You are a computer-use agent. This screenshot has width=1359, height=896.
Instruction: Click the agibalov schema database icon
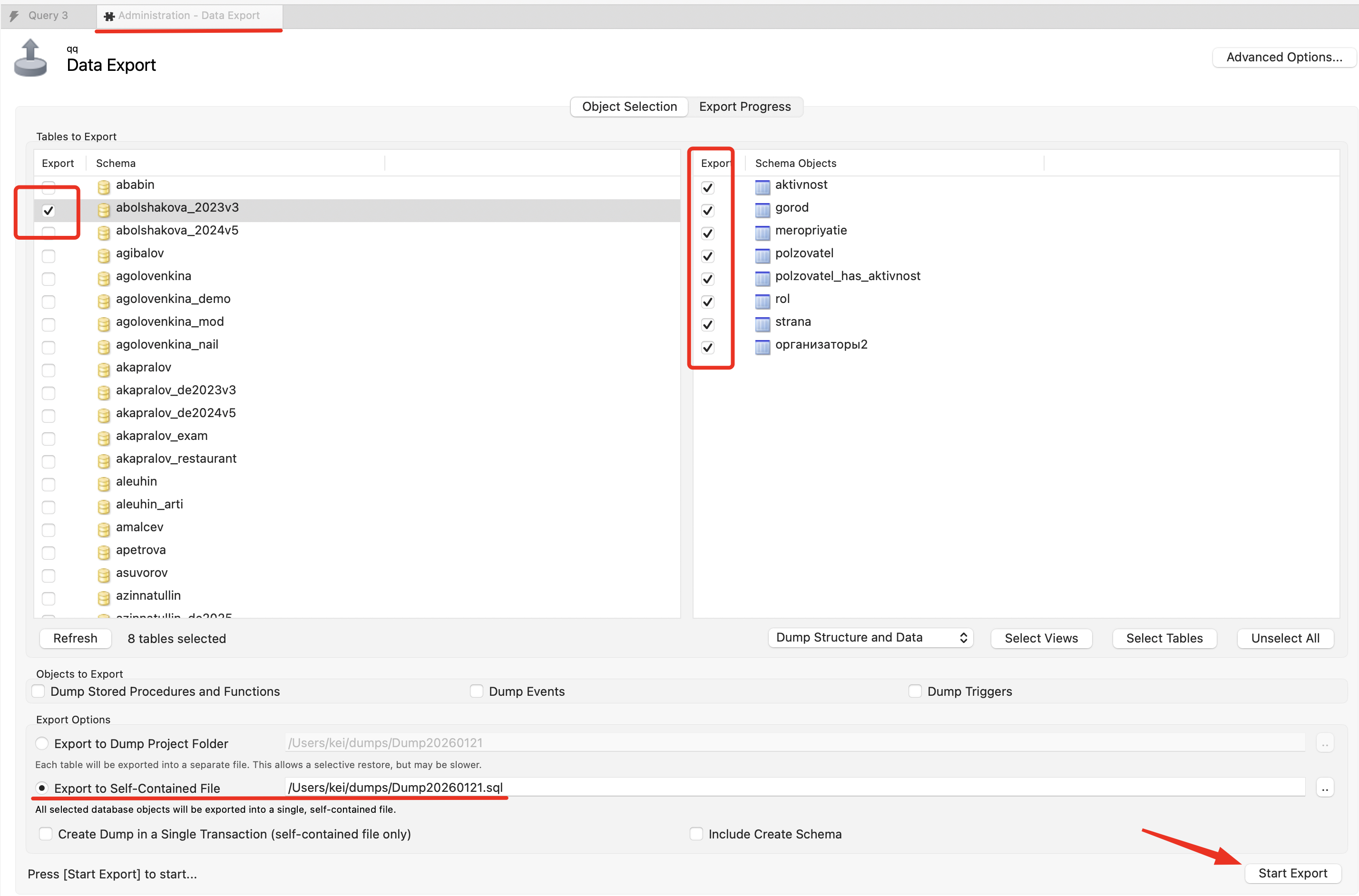pos(103,255)
